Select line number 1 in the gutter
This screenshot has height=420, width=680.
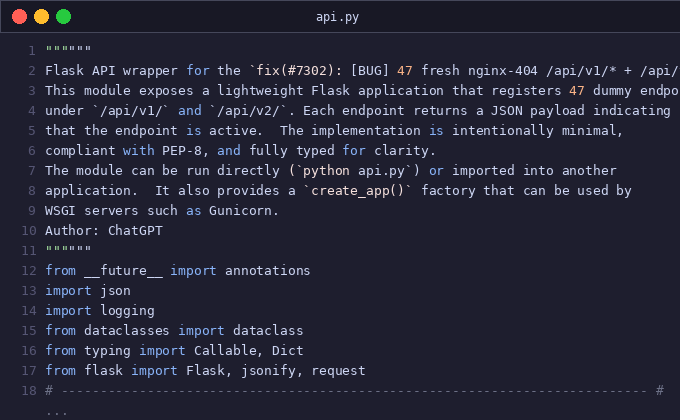coord(32,51)
